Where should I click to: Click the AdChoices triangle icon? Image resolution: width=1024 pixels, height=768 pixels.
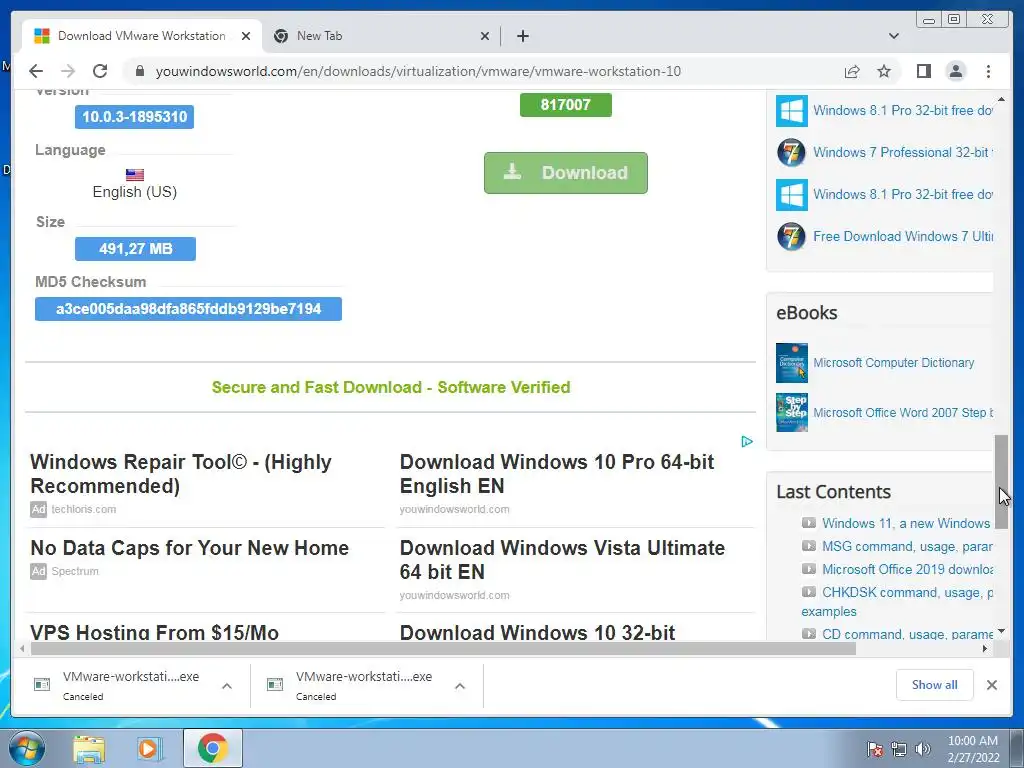pos(747,442)
